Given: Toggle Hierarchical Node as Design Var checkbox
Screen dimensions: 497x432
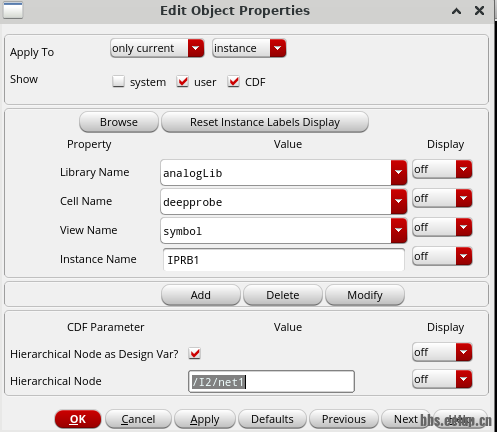Looking at the screenshot, I should (195, 353).
